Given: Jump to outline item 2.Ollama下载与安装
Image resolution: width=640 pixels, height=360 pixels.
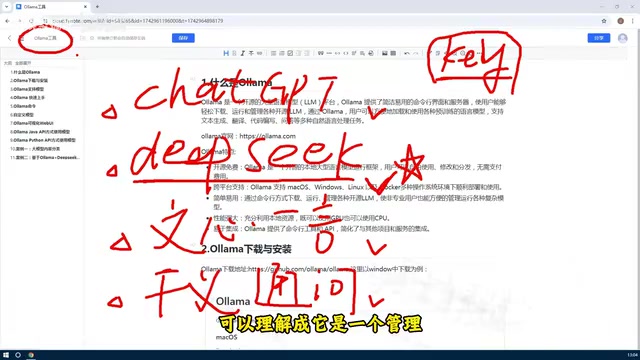Looking at the screenshot, I should (x=29, y=80).
